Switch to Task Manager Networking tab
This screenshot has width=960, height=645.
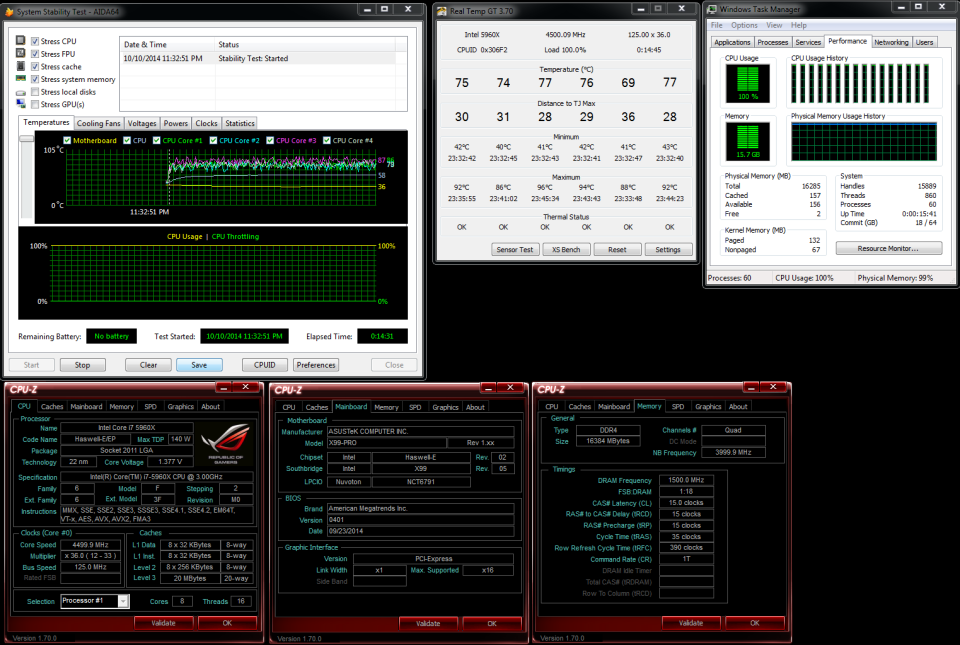pos(891,42)
